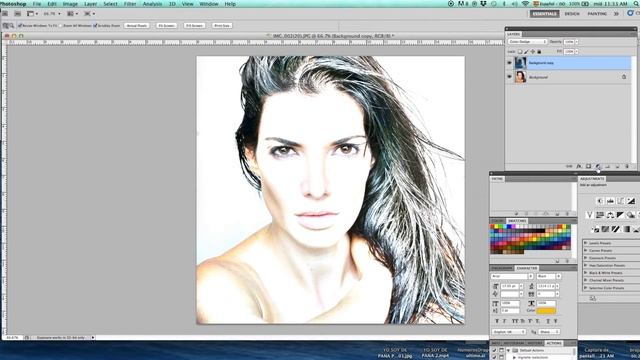Collapse the Default Actions set

point(509,350)
